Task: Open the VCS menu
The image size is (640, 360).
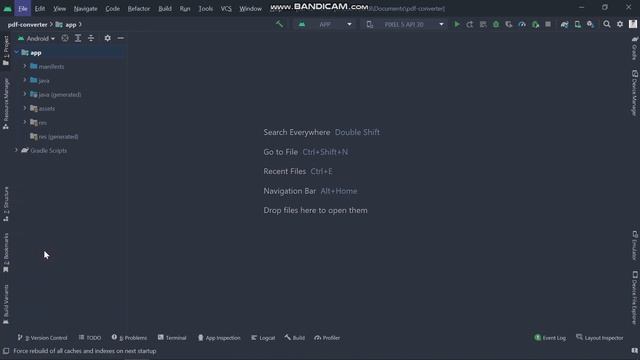Action: pyautogui.click(x=226, y=9)
